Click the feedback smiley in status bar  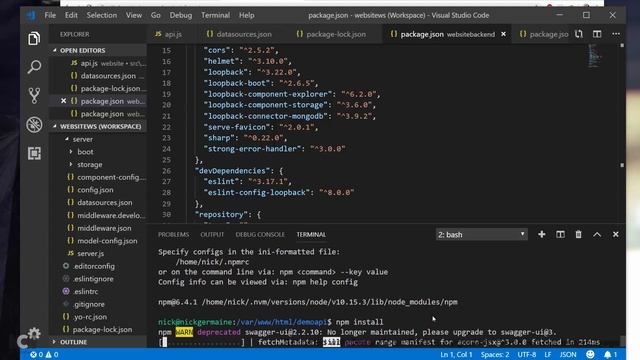590,354
